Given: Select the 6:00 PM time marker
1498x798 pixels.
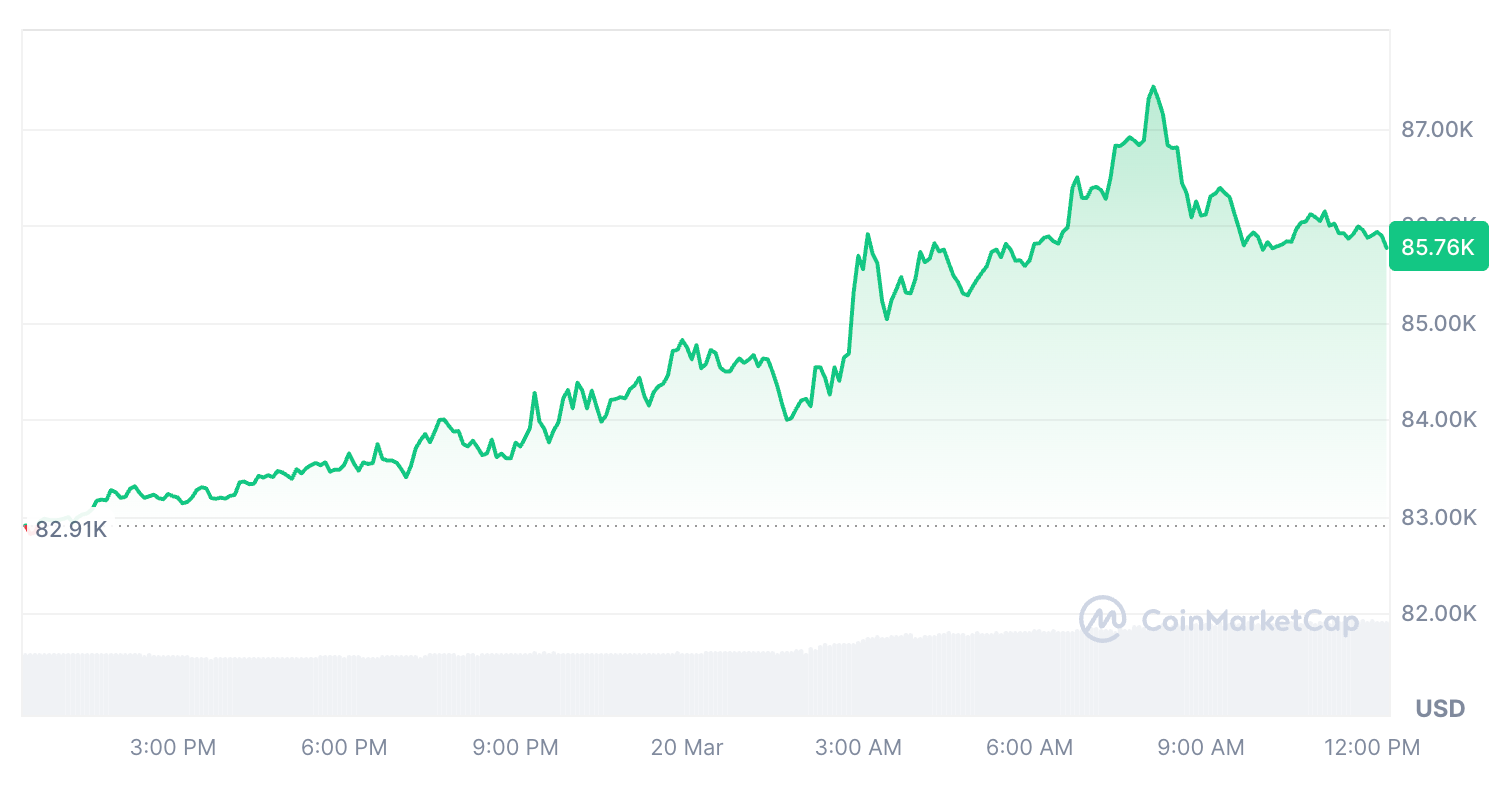Looking at the screenshot, I should point(344,747).
